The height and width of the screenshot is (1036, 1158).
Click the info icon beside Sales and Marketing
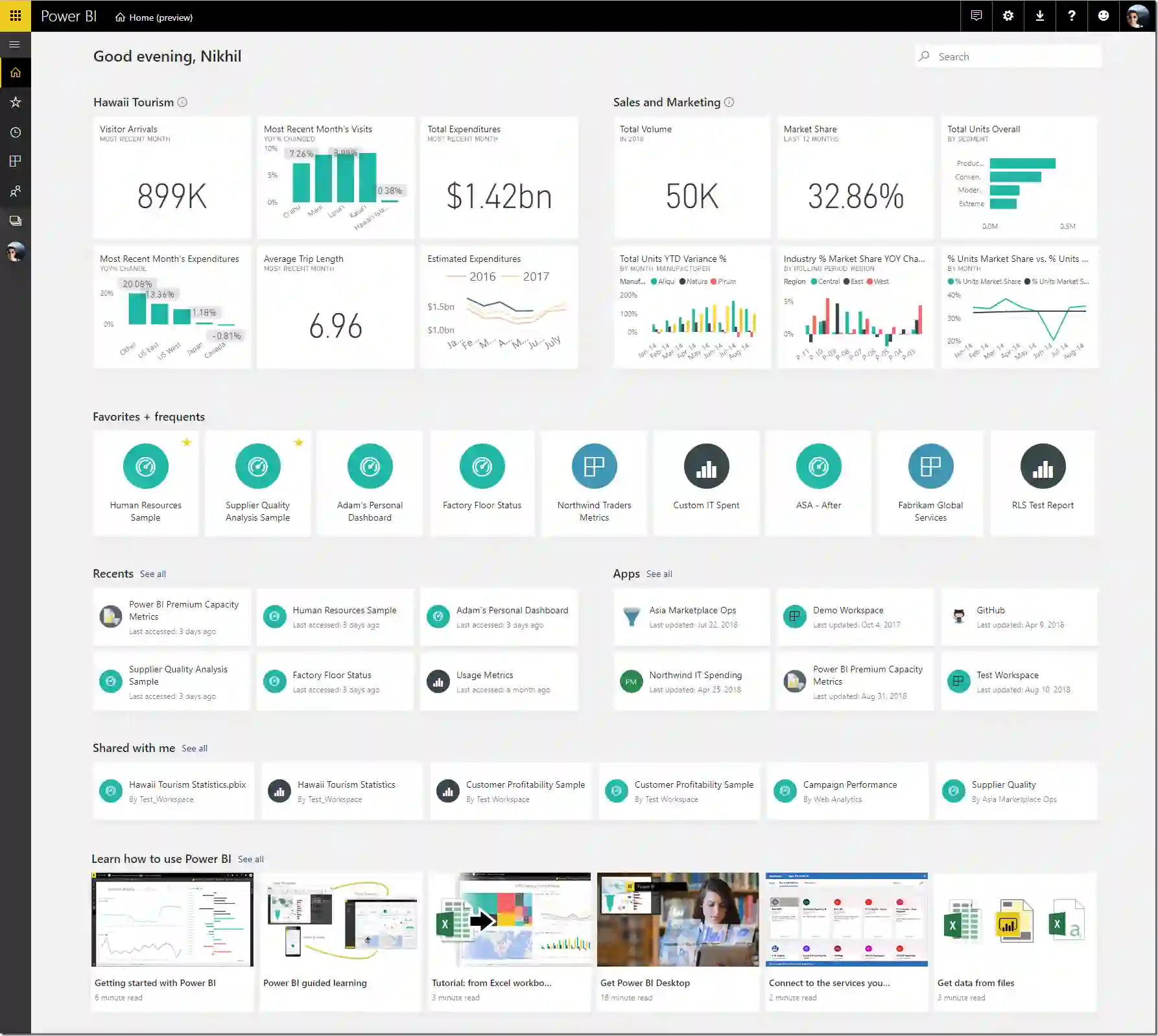click(729, 102)
